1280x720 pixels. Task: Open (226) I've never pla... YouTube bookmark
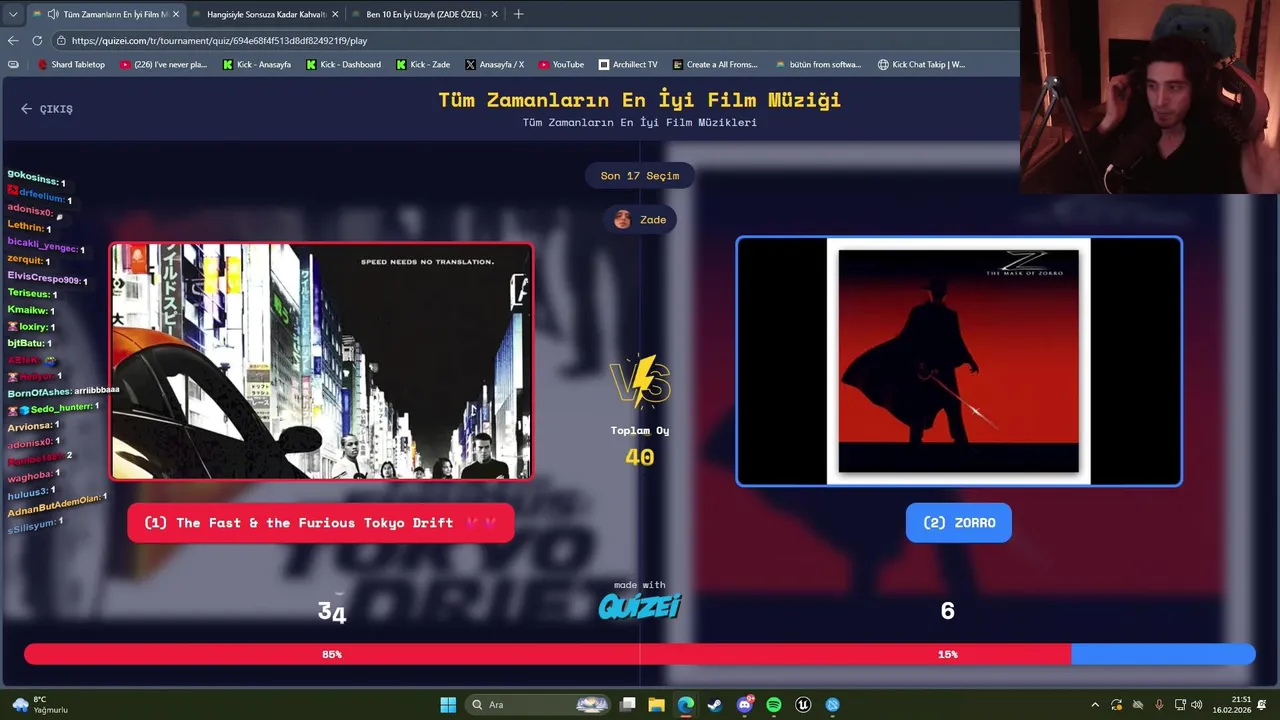tap(163, 64)
